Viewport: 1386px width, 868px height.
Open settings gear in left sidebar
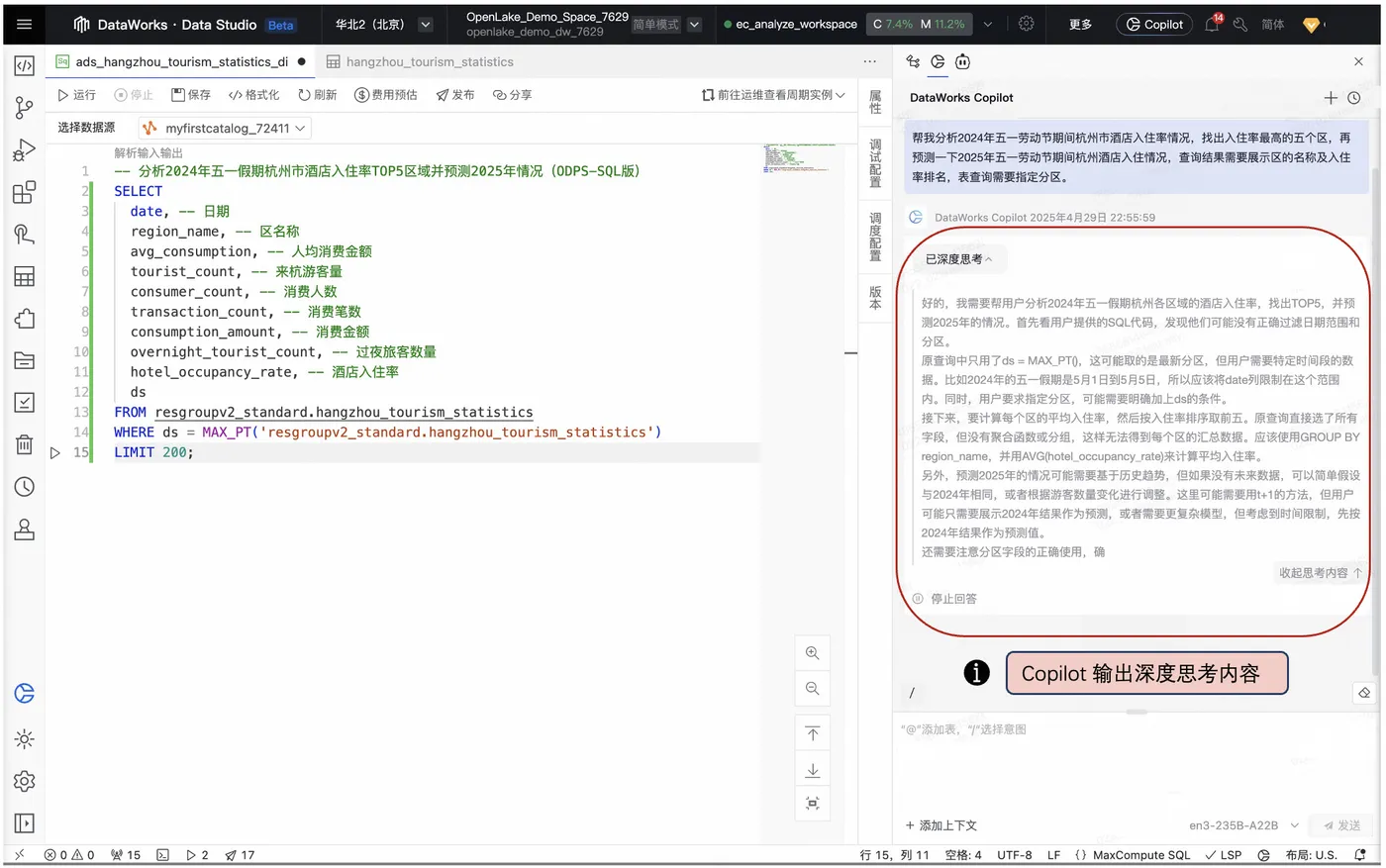pos(25,781)
